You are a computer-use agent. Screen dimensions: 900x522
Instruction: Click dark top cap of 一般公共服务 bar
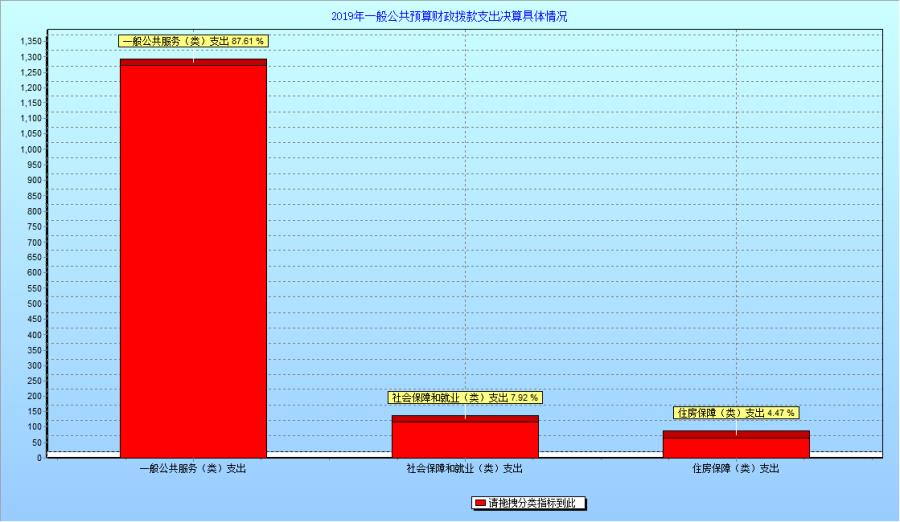coord(193,62)
